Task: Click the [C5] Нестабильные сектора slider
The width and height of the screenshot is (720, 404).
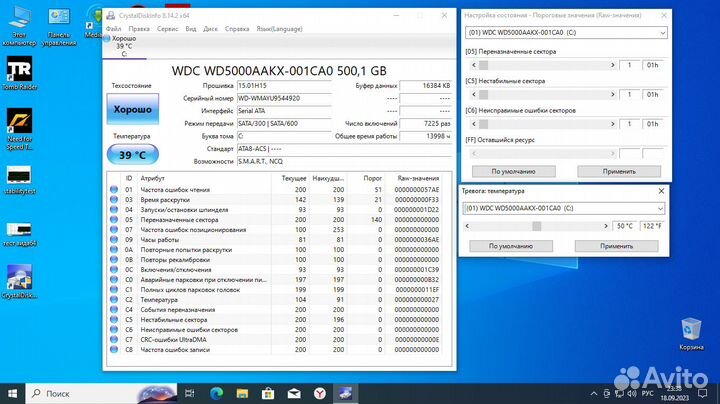Action: pos(543,95)
